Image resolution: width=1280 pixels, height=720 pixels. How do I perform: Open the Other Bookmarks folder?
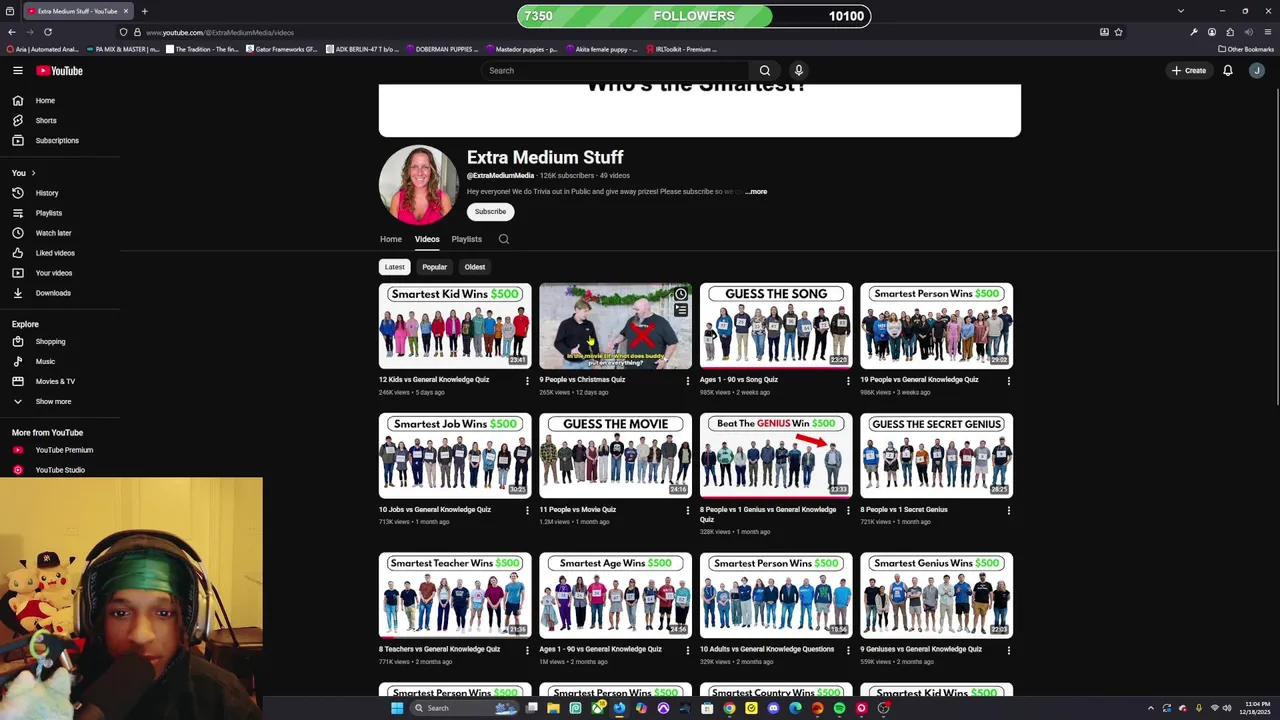point(1245,49)
